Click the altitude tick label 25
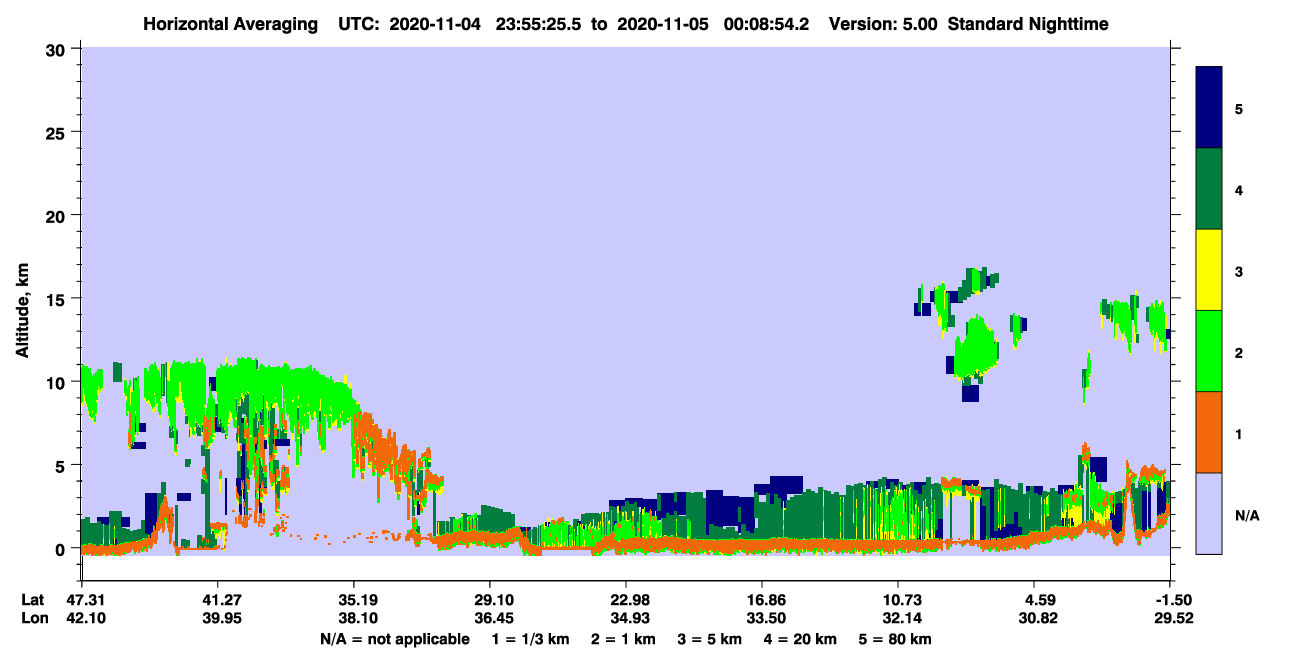Image resolution: width=1300 pixels, height=667 pixels. click(58, 132)
